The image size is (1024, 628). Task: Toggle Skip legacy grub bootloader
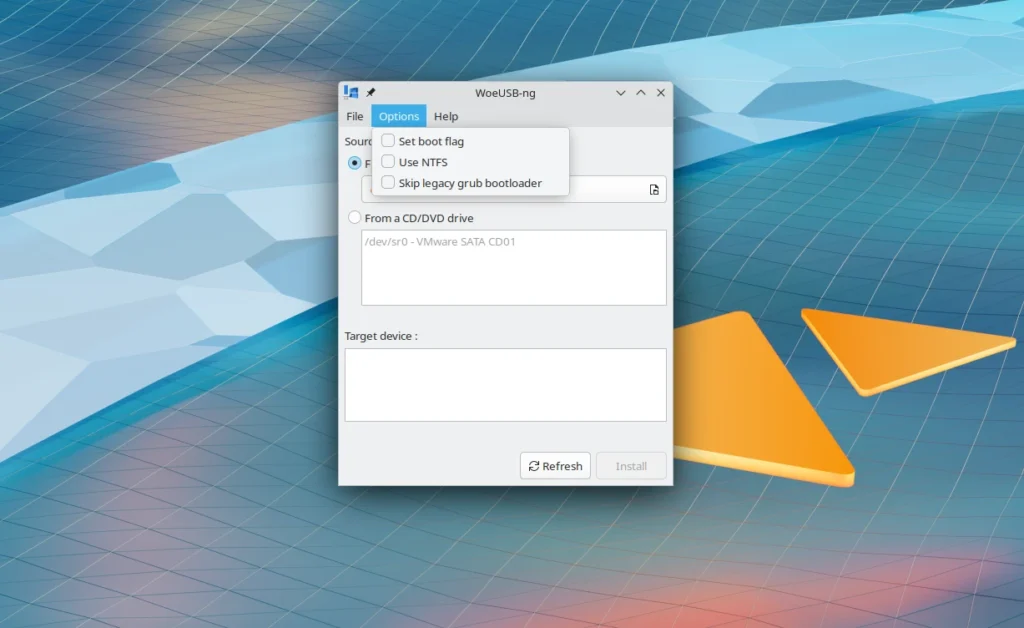[x=388, y=183]
